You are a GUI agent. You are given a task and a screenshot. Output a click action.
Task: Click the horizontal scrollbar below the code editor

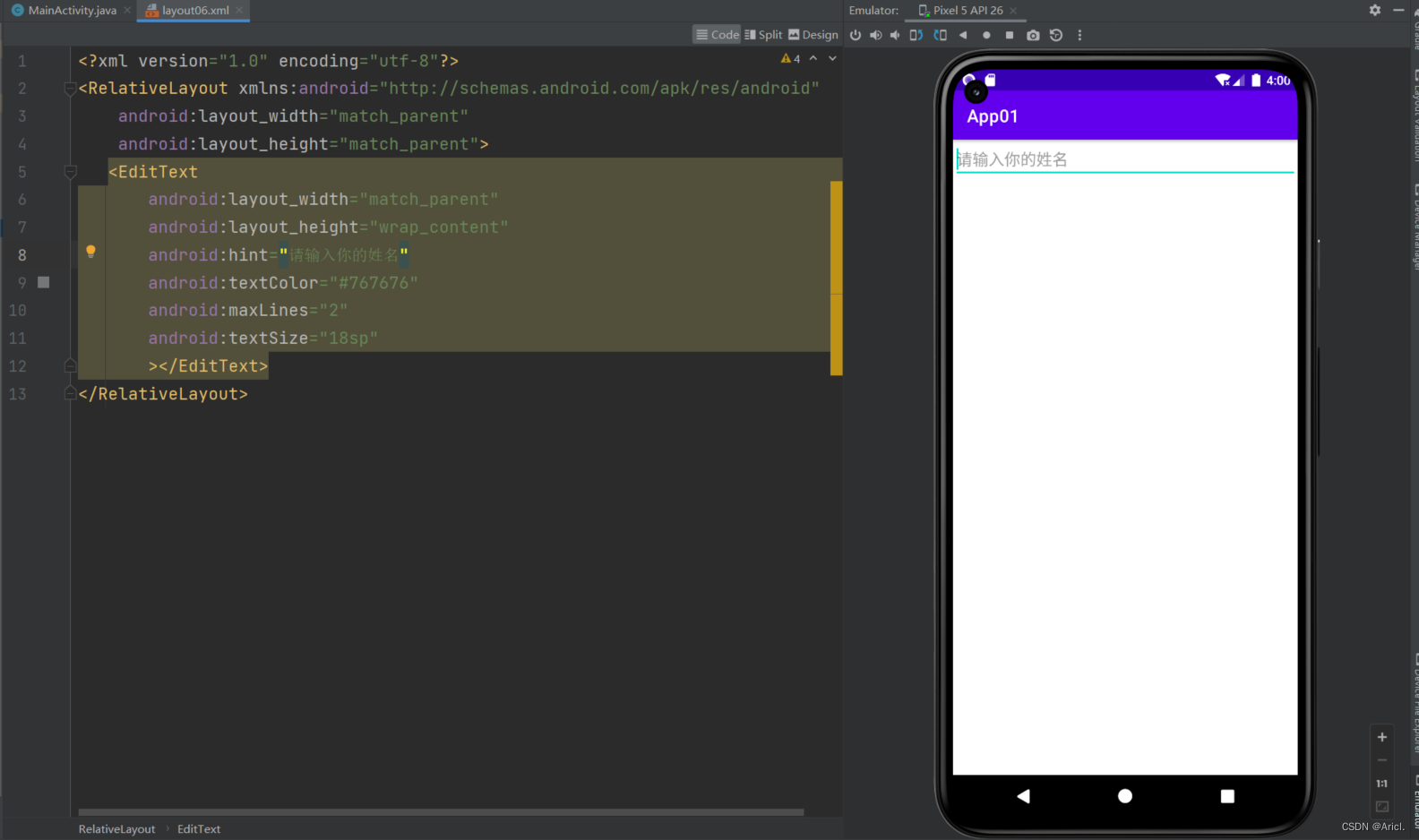point(441,812)
